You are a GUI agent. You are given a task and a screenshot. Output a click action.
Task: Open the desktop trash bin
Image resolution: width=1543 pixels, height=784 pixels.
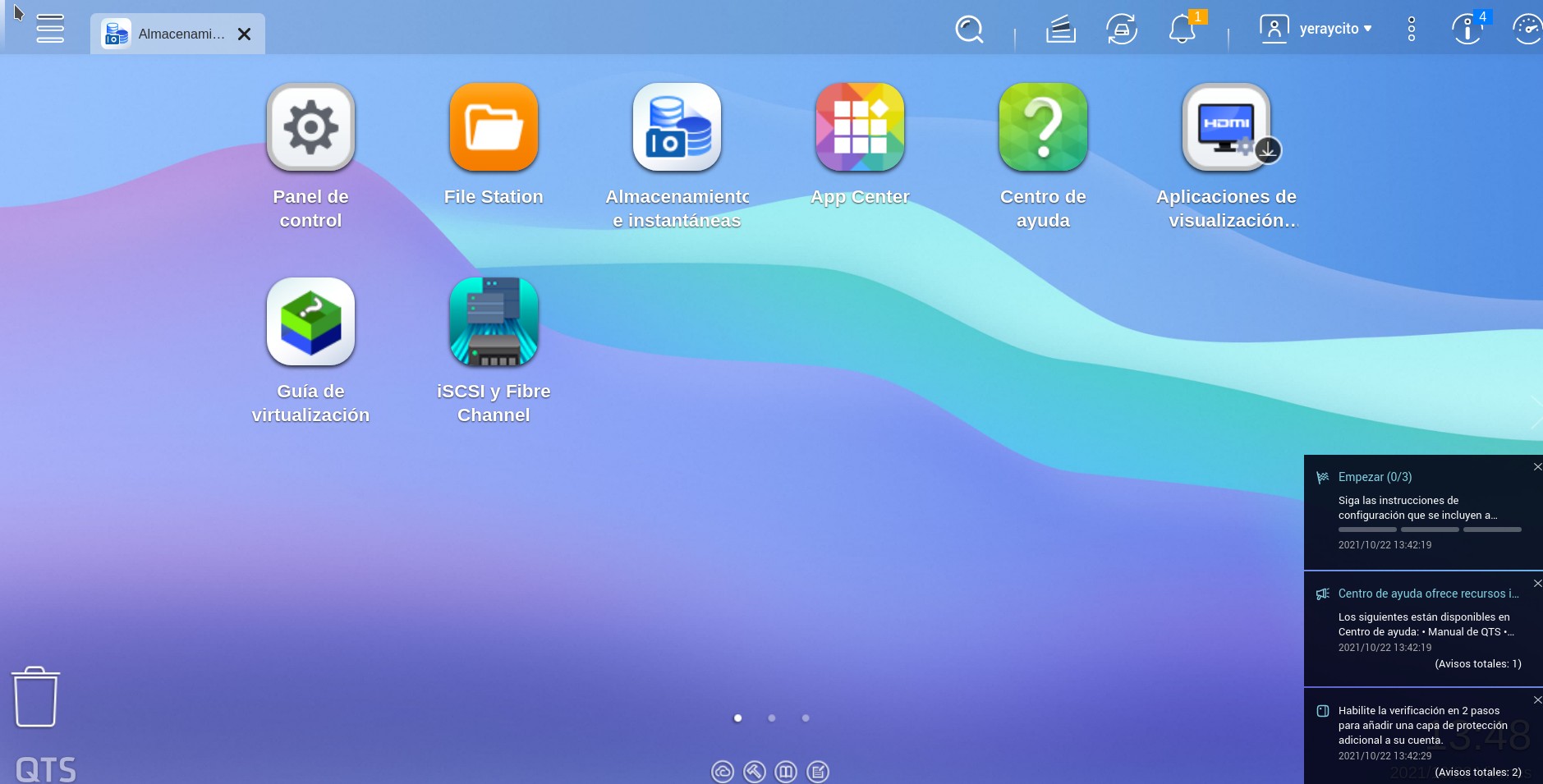point(35,696)
